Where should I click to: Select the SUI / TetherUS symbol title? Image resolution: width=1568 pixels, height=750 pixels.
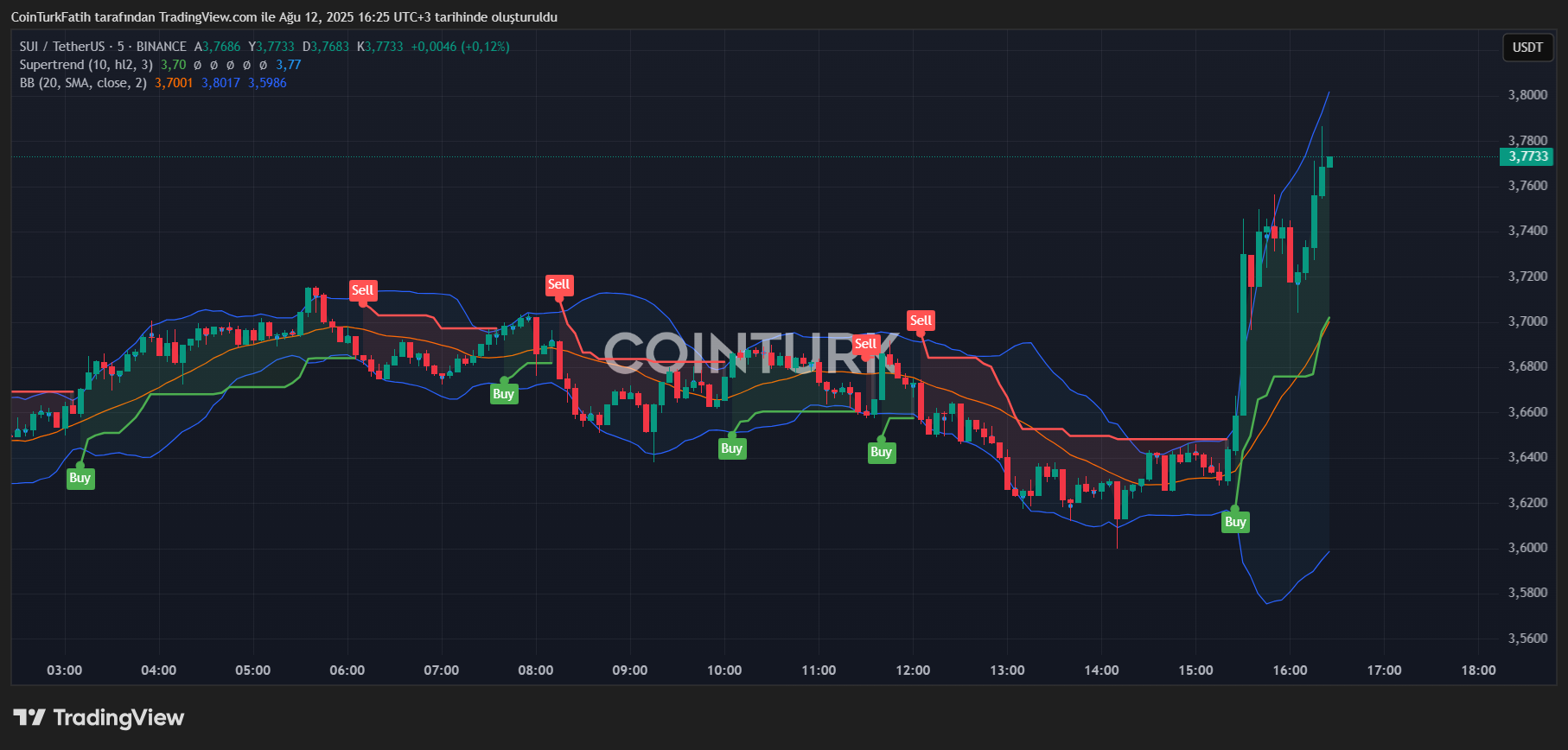tap(103, 47)
